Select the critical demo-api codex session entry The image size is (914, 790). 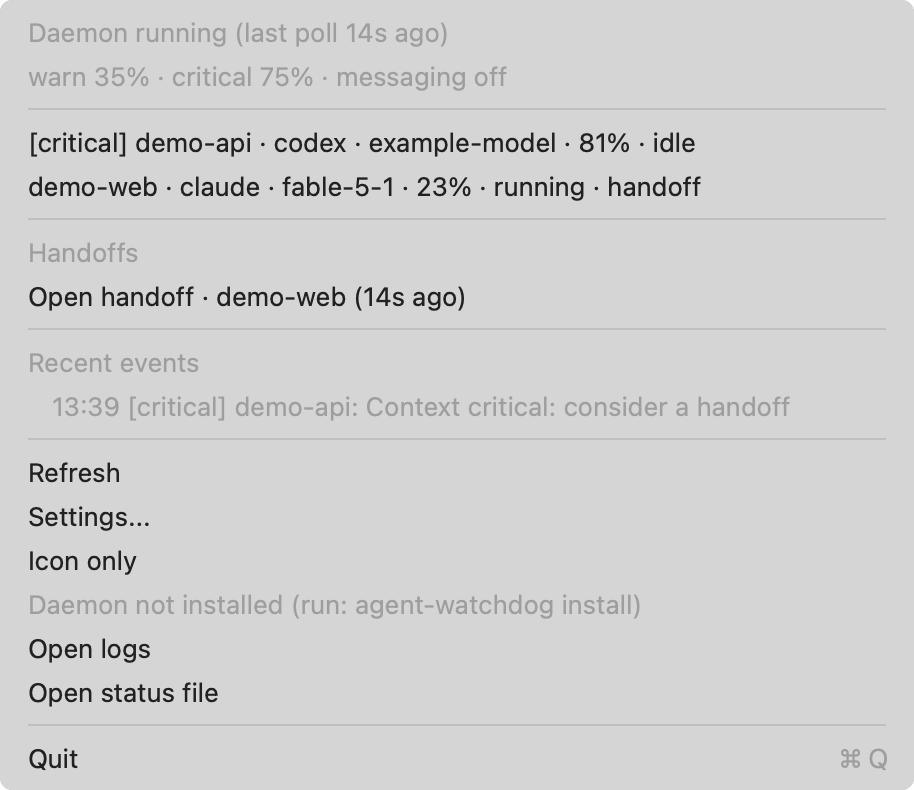[457, 143]
